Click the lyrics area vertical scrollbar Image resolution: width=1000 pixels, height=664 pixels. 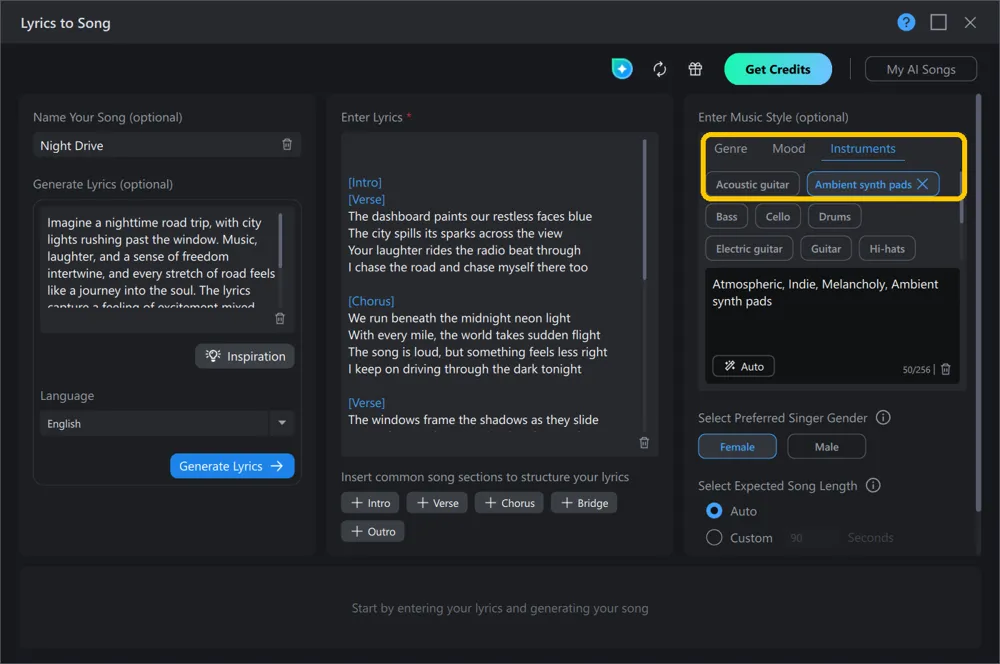[x=645, y=210]
